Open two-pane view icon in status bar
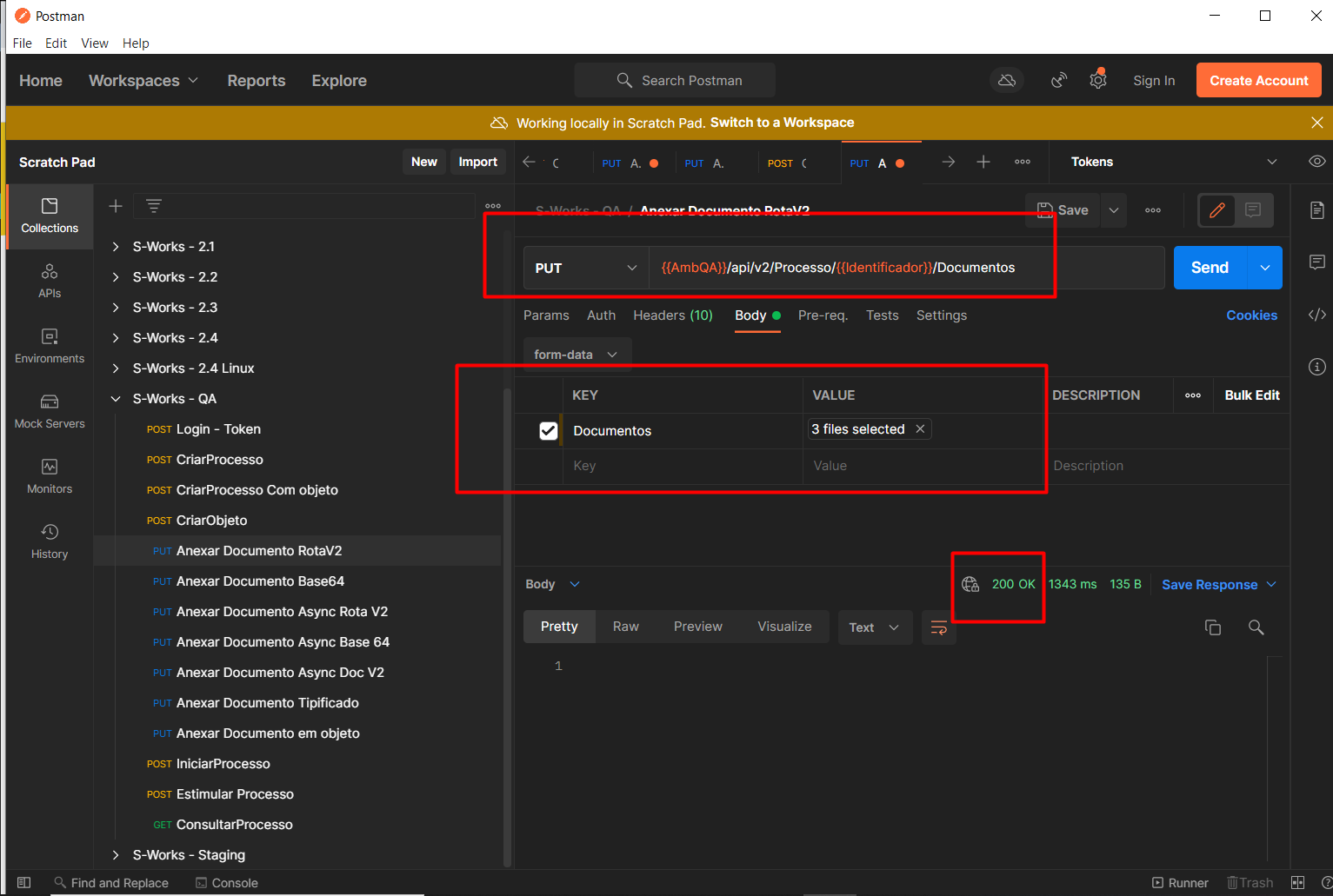 tap(1297, 883)
